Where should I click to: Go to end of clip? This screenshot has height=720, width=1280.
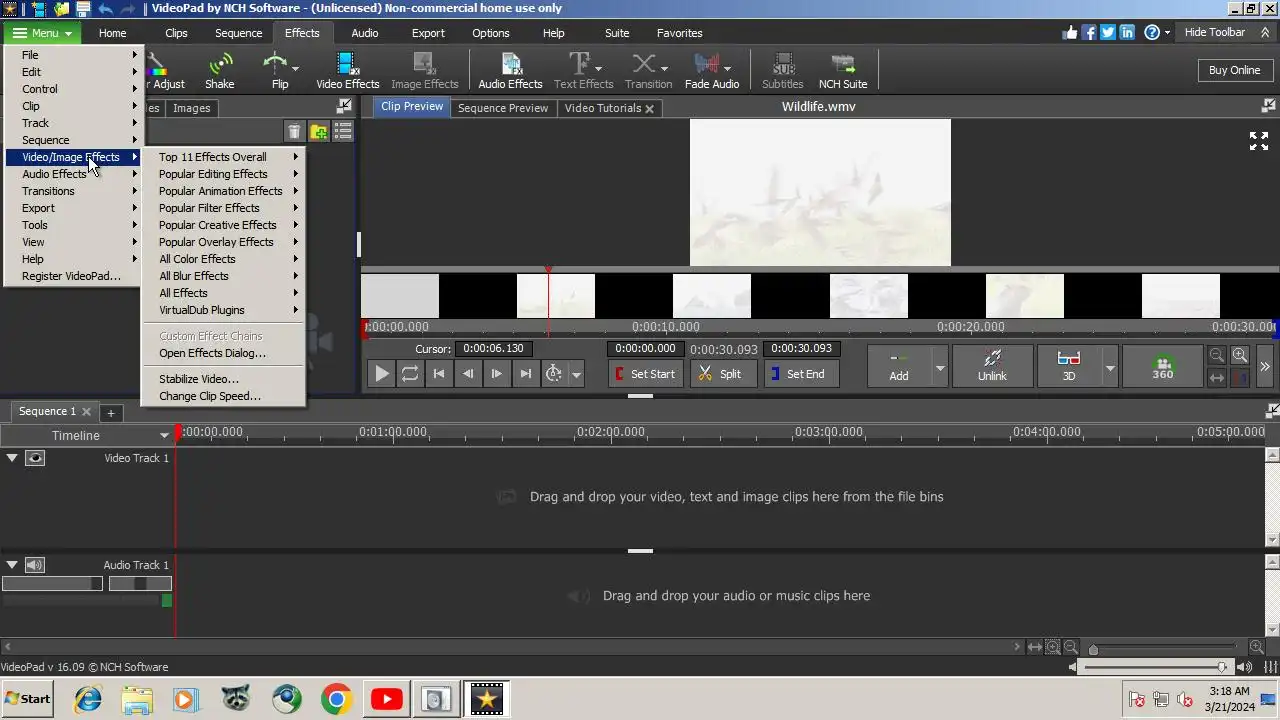pyautogui.click(x=525, y=374)
